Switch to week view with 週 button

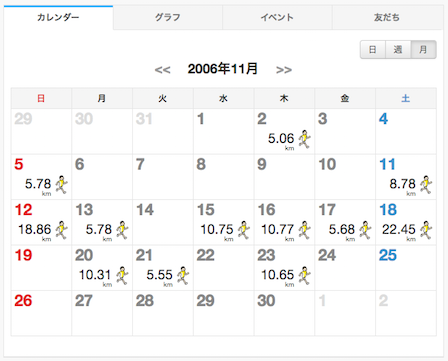[x=398, y=50]
